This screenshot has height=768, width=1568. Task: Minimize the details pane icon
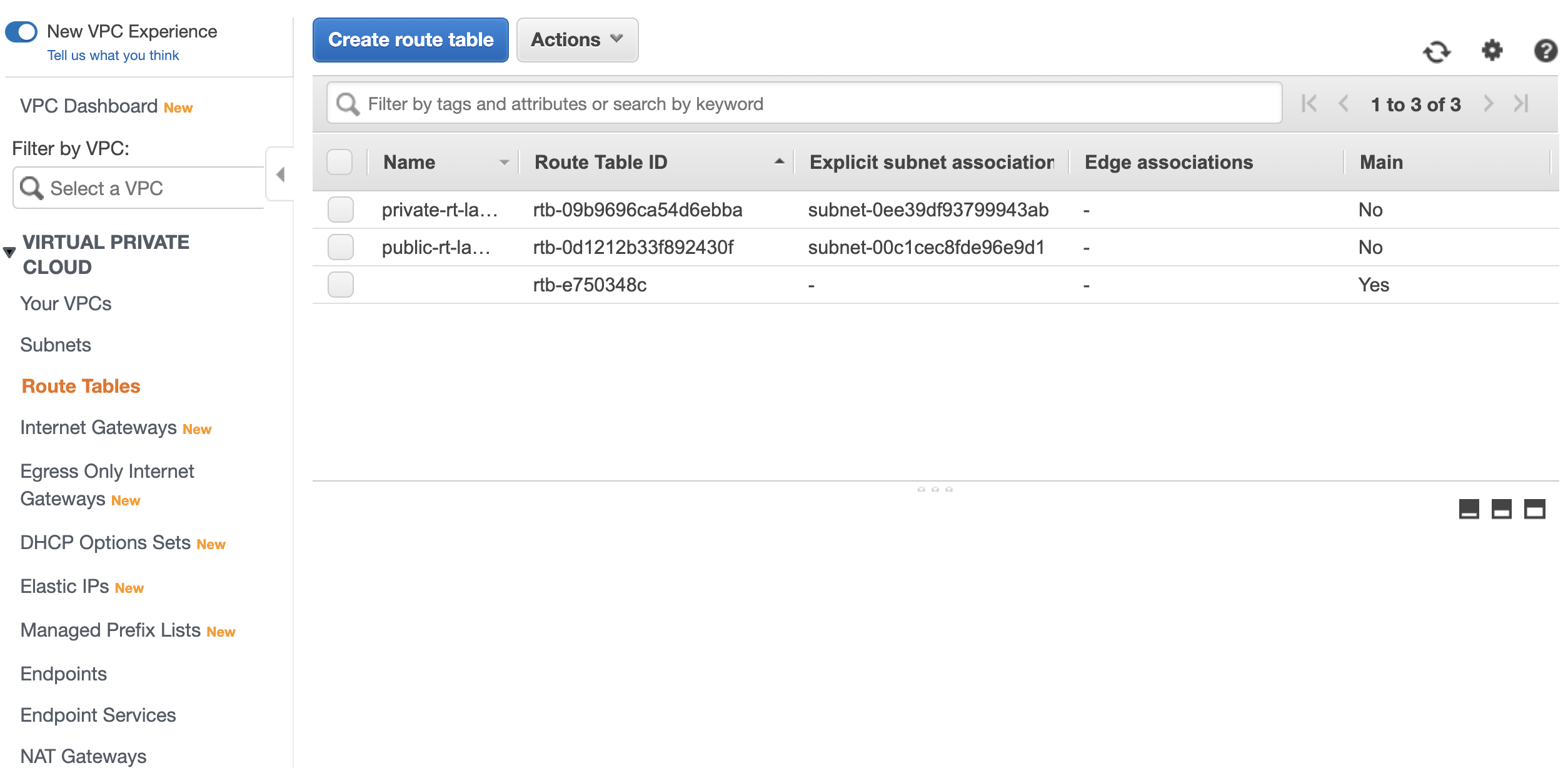click(1469, 509)
